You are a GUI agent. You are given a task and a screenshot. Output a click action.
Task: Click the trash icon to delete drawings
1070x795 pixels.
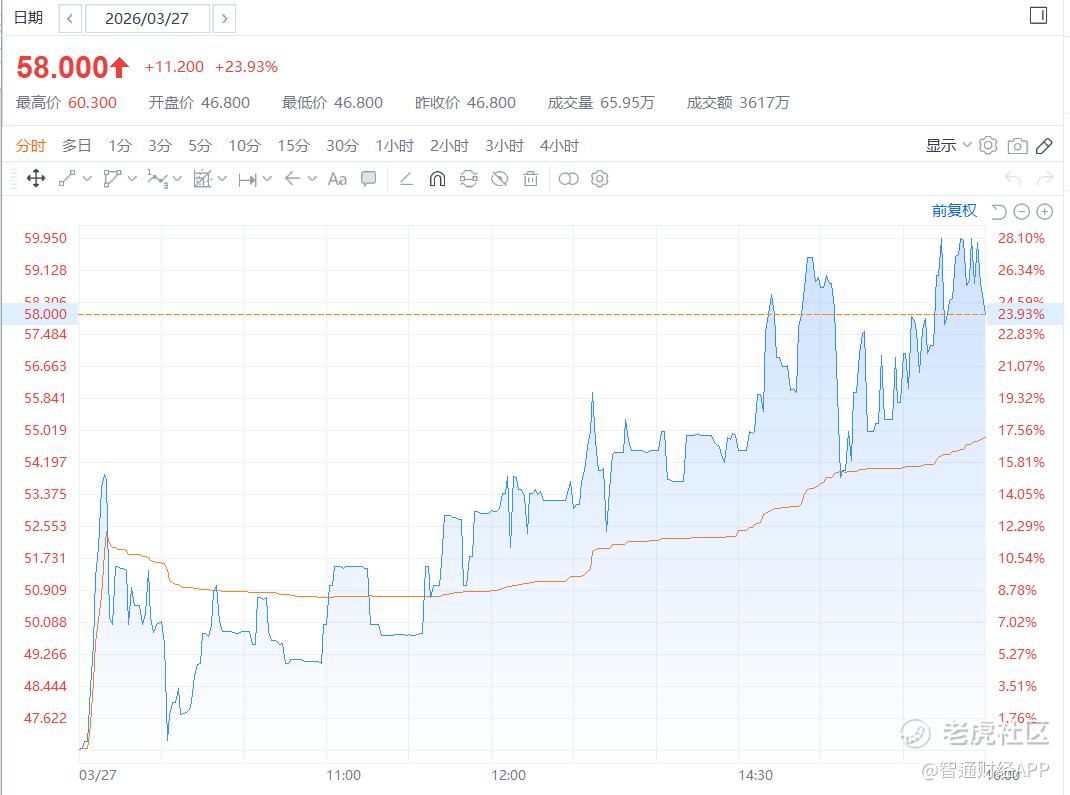[531, 179]
